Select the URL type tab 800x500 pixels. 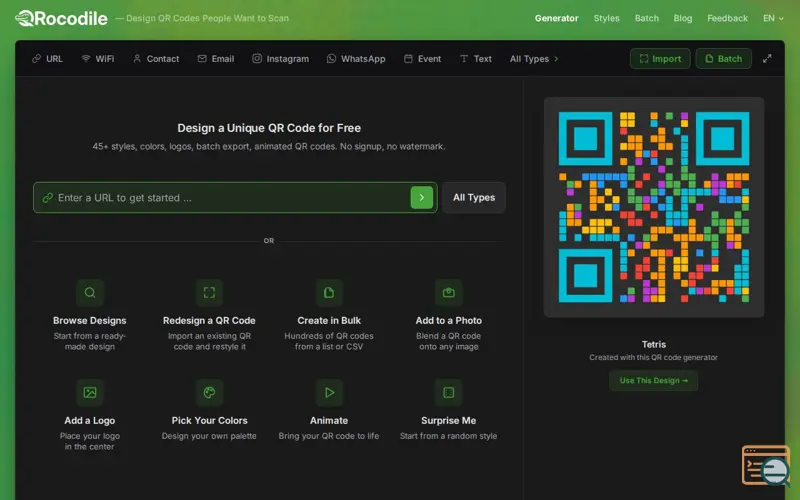[47, 59]
